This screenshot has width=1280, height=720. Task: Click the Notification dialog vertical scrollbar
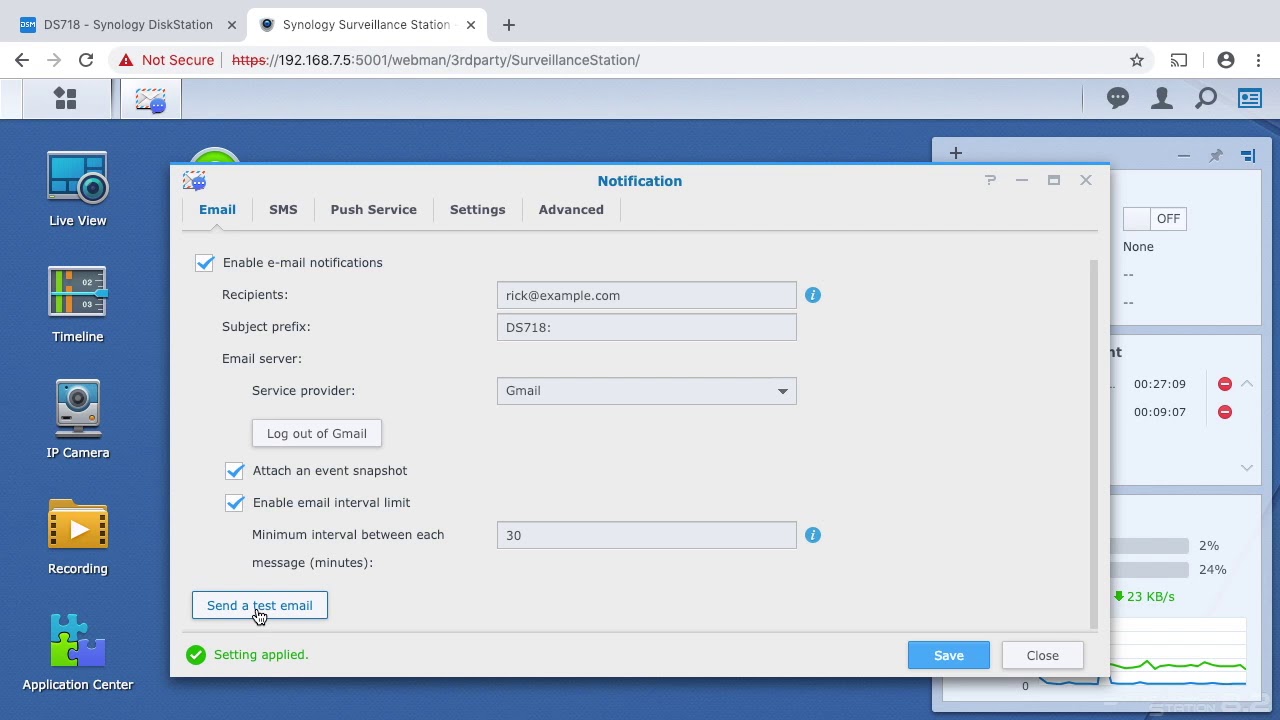1093,444
